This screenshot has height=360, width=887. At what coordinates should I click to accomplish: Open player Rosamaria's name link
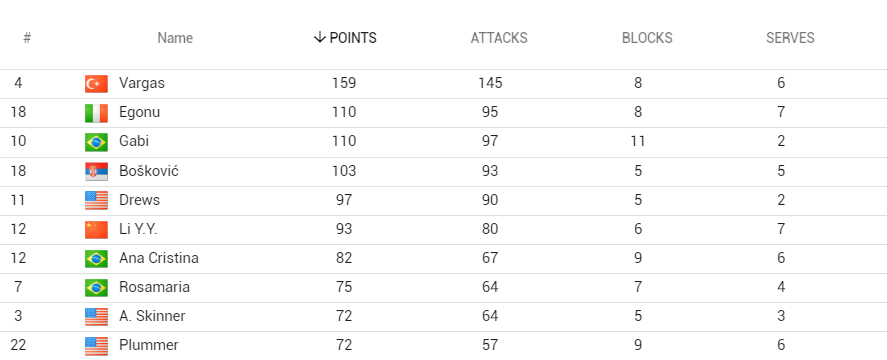click(154, 287)
